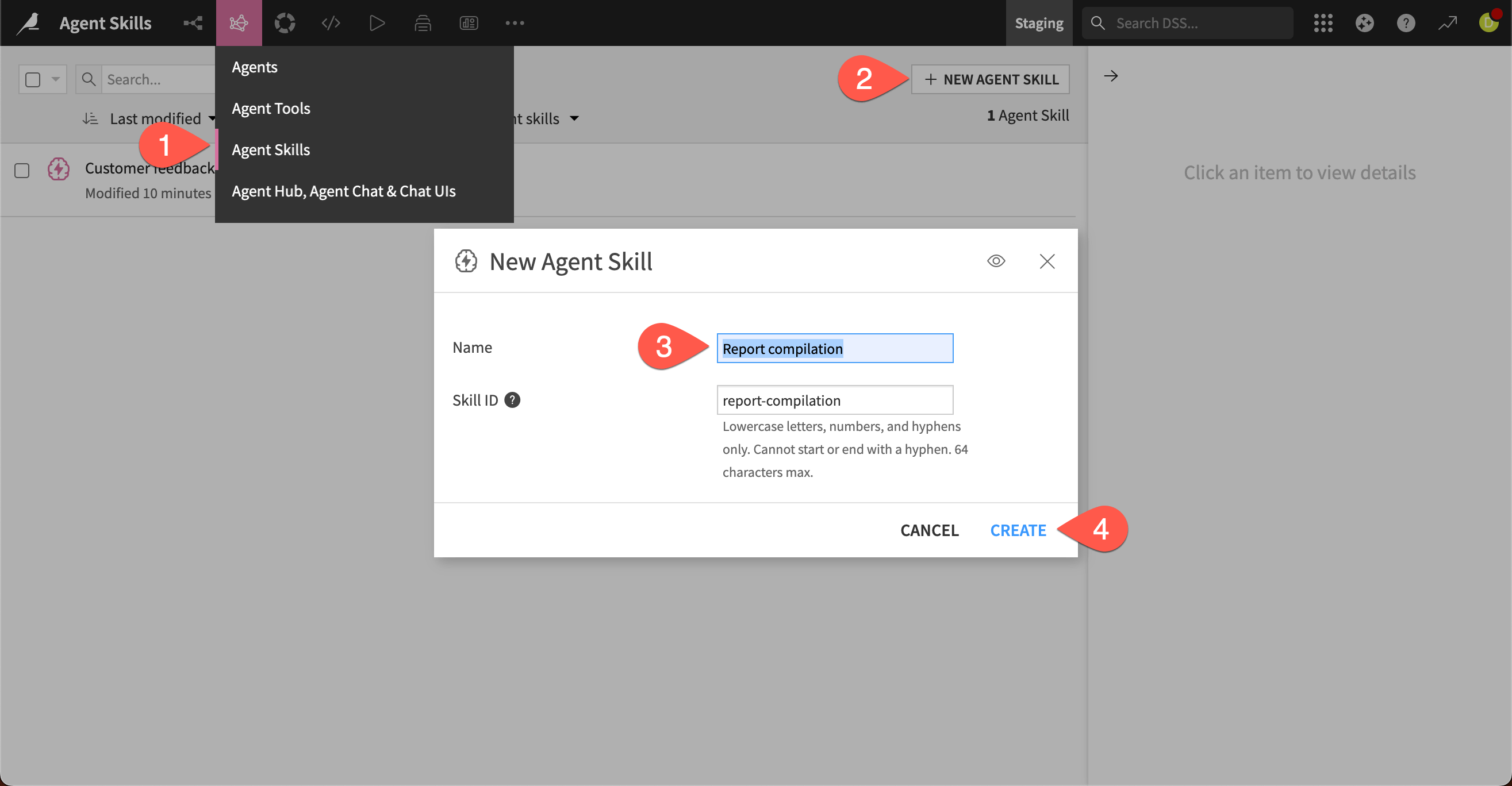Open the dashboards icon
Image resolution: width=1512 pixels, height=786 pixels.
469,23
